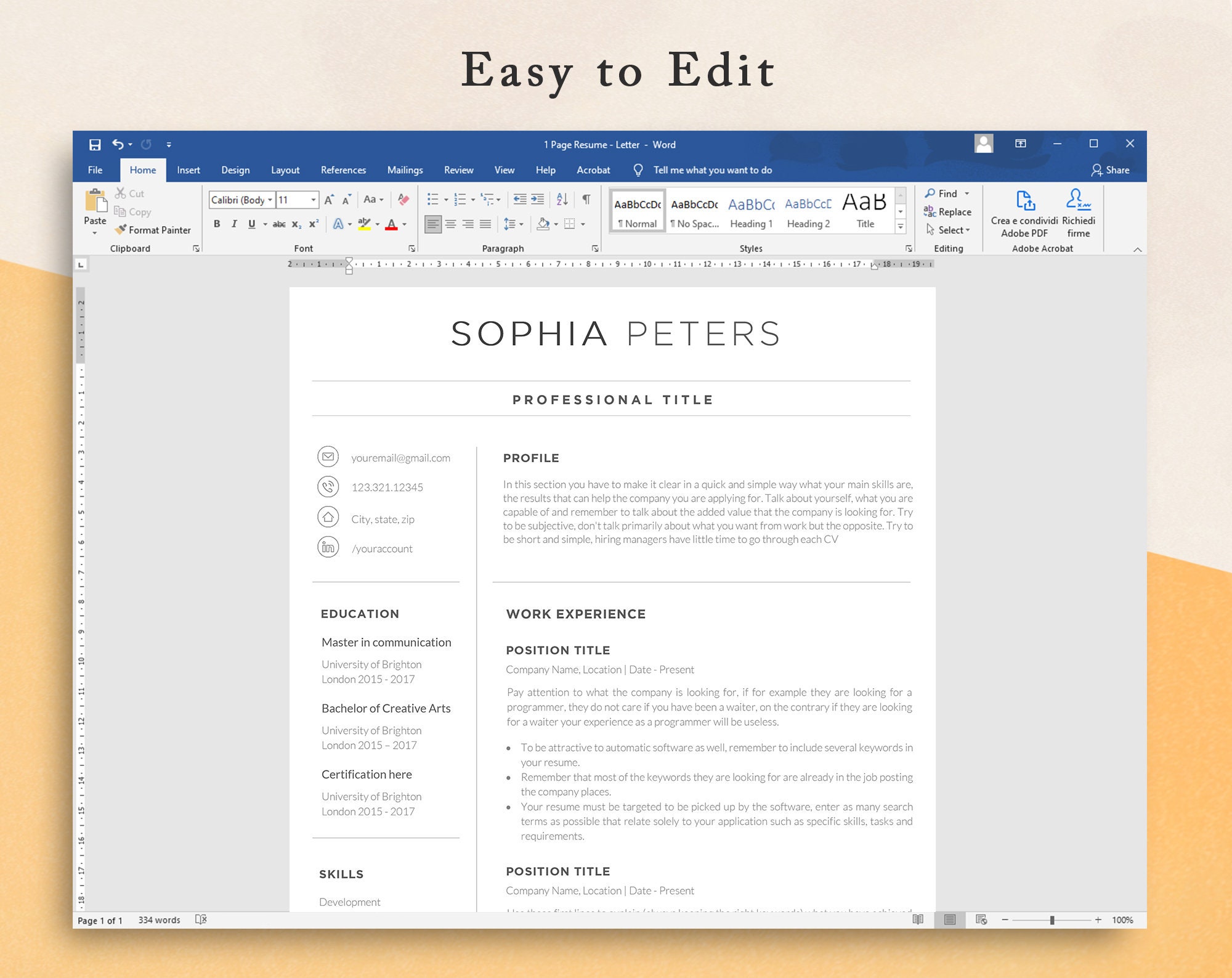Open the font size dropdown
The width and height of the screenshot is (1232, 978).
coord(314,200)
